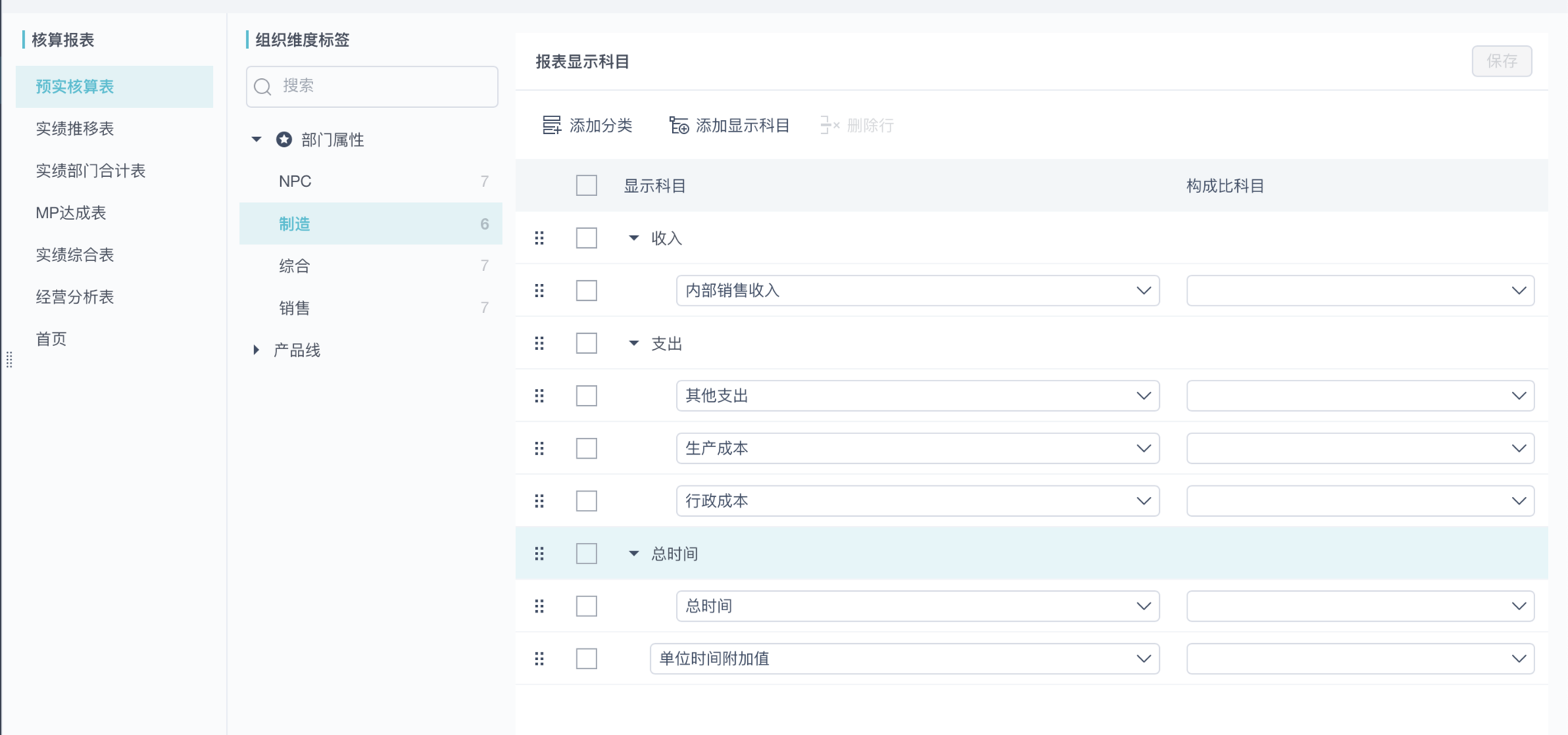This screenshot has height=735, width=1568.
Task: Click the search magnifier icon
Action: point(263,87)
